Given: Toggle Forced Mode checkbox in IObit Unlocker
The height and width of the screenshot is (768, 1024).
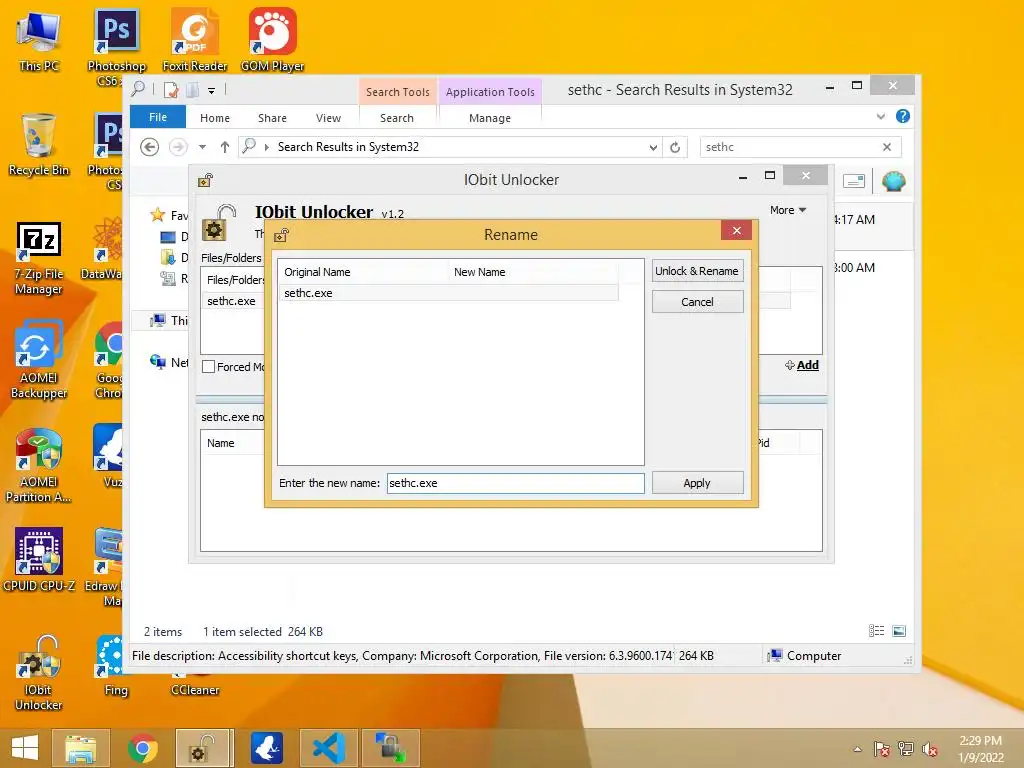Looking at the screenshot, I should (x=208, y=367).
